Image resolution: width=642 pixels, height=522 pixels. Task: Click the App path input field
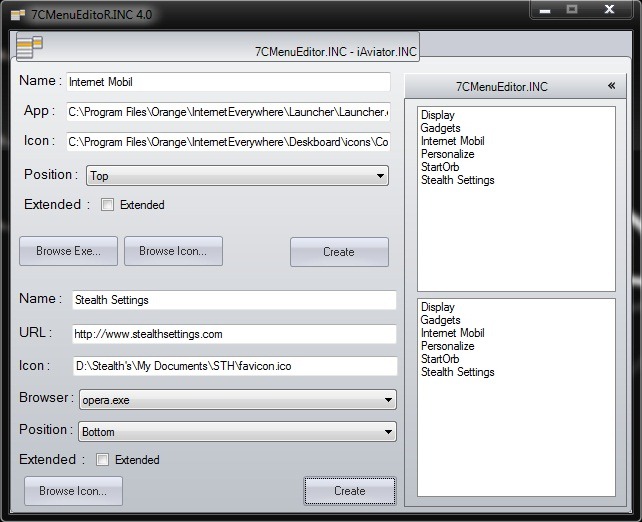click(x=228, y=112)
